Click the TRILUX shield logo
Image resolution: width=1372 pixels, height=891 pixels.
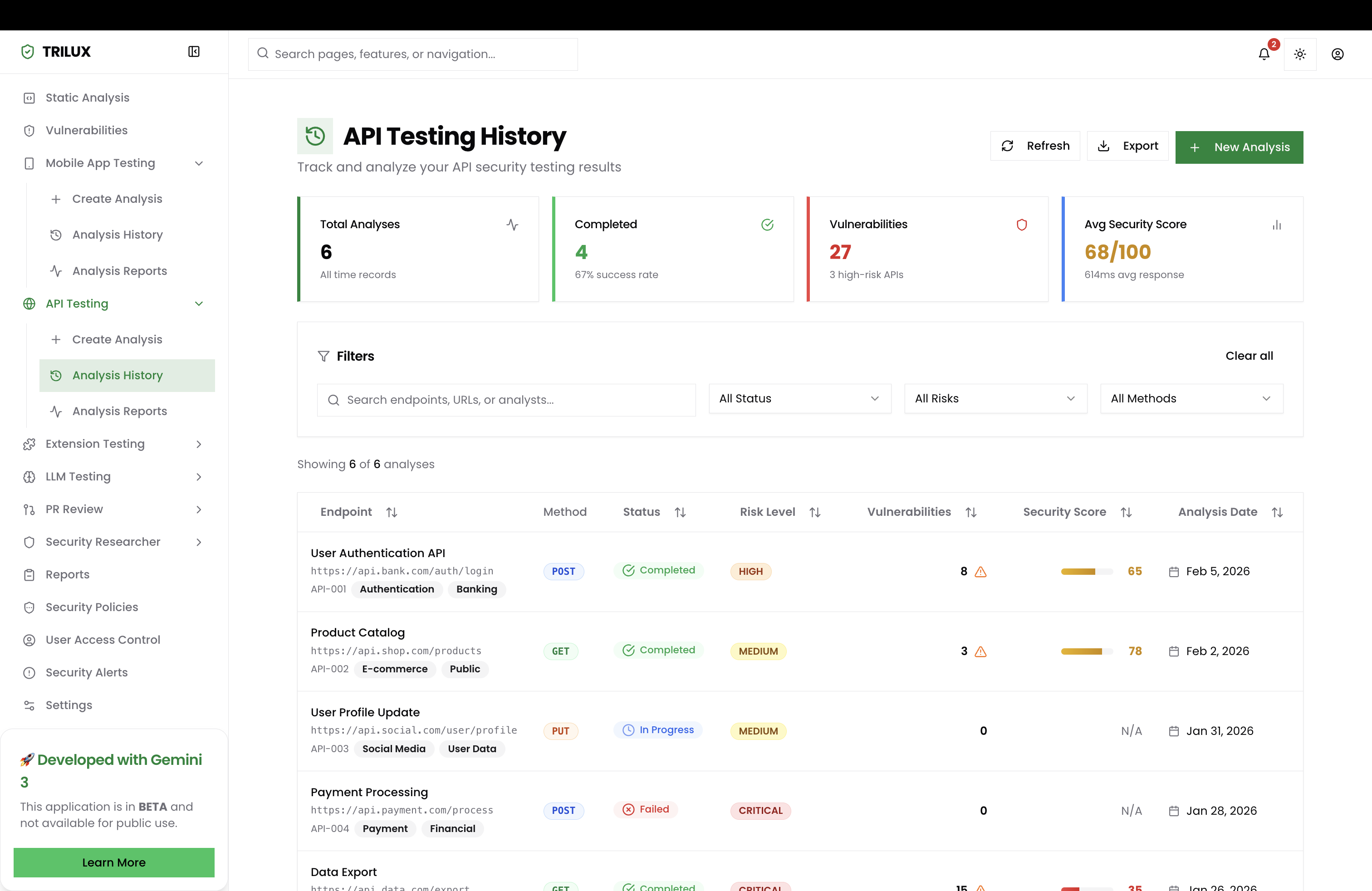pos(27,52)
